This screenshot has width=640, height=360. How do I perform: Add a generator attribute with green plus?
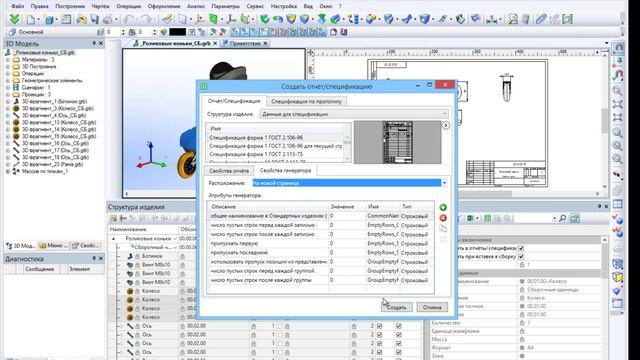(443, 207)
